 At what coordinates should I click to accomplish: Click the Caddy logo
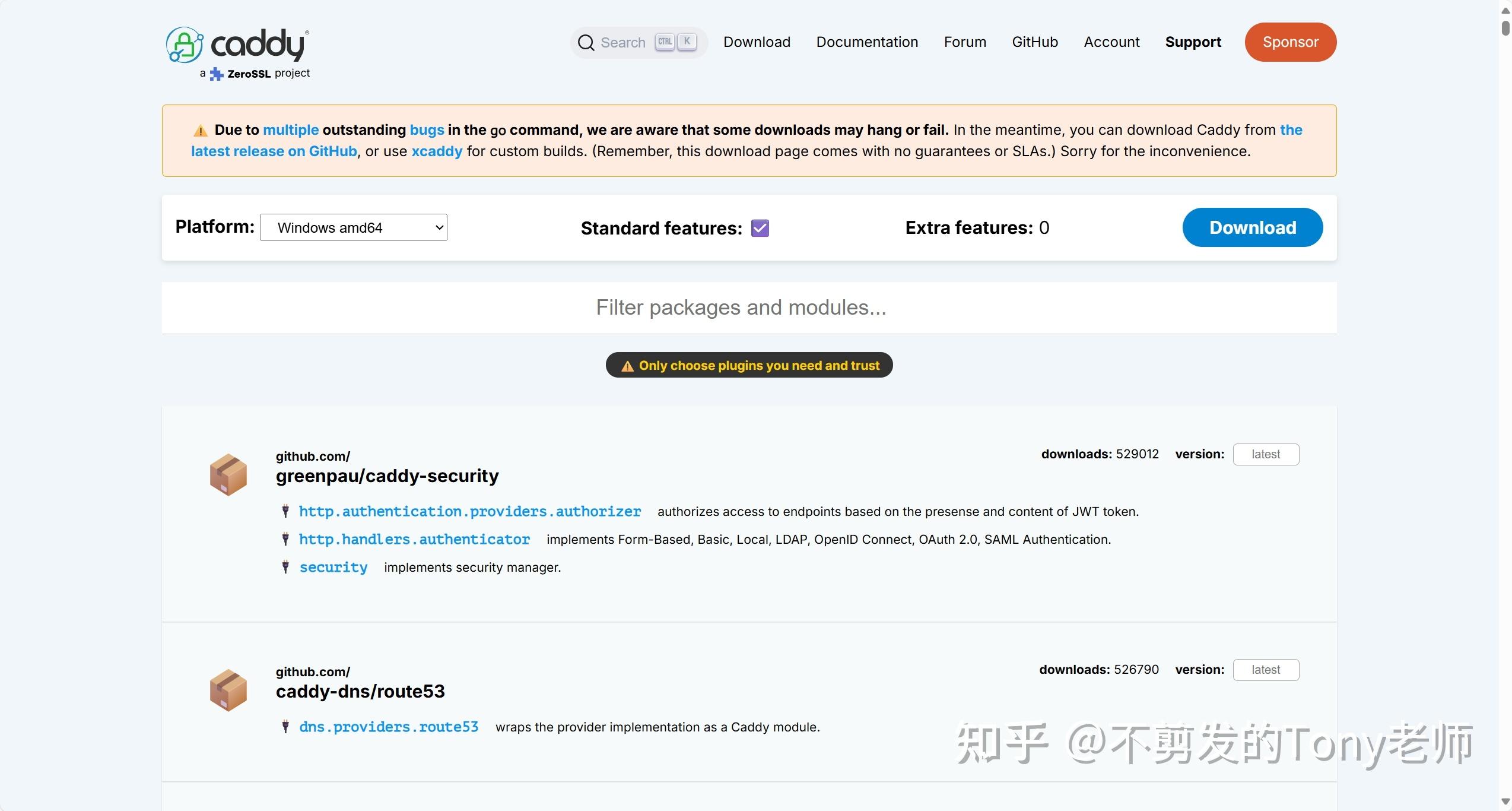click(x=237, y=45)
